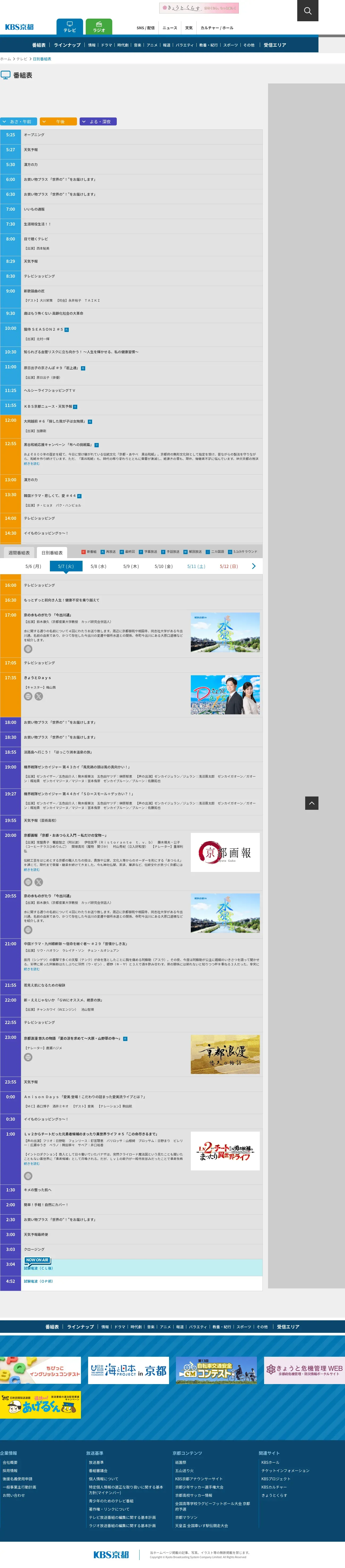Click the back-to-top arrow button
345x1568 pixels.
pos(312,803)
